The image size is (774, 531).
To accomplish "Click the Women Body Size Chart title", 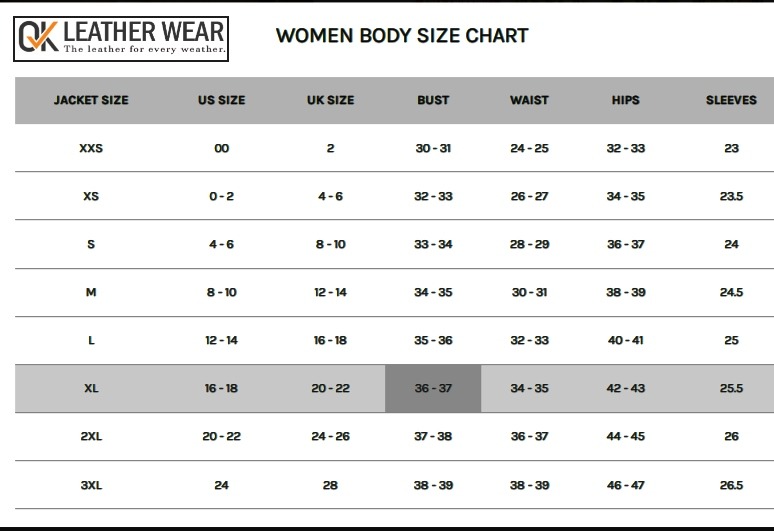I will tap(402, 36).
